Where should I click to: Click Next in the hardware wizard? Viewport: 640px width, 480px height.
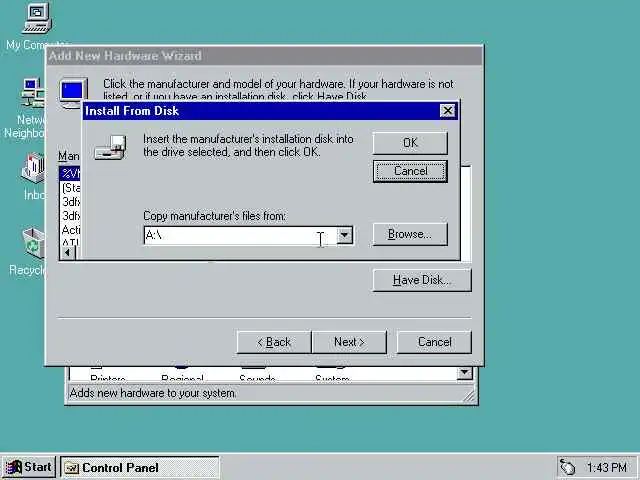pyautogui.click(x=349, y=342)
